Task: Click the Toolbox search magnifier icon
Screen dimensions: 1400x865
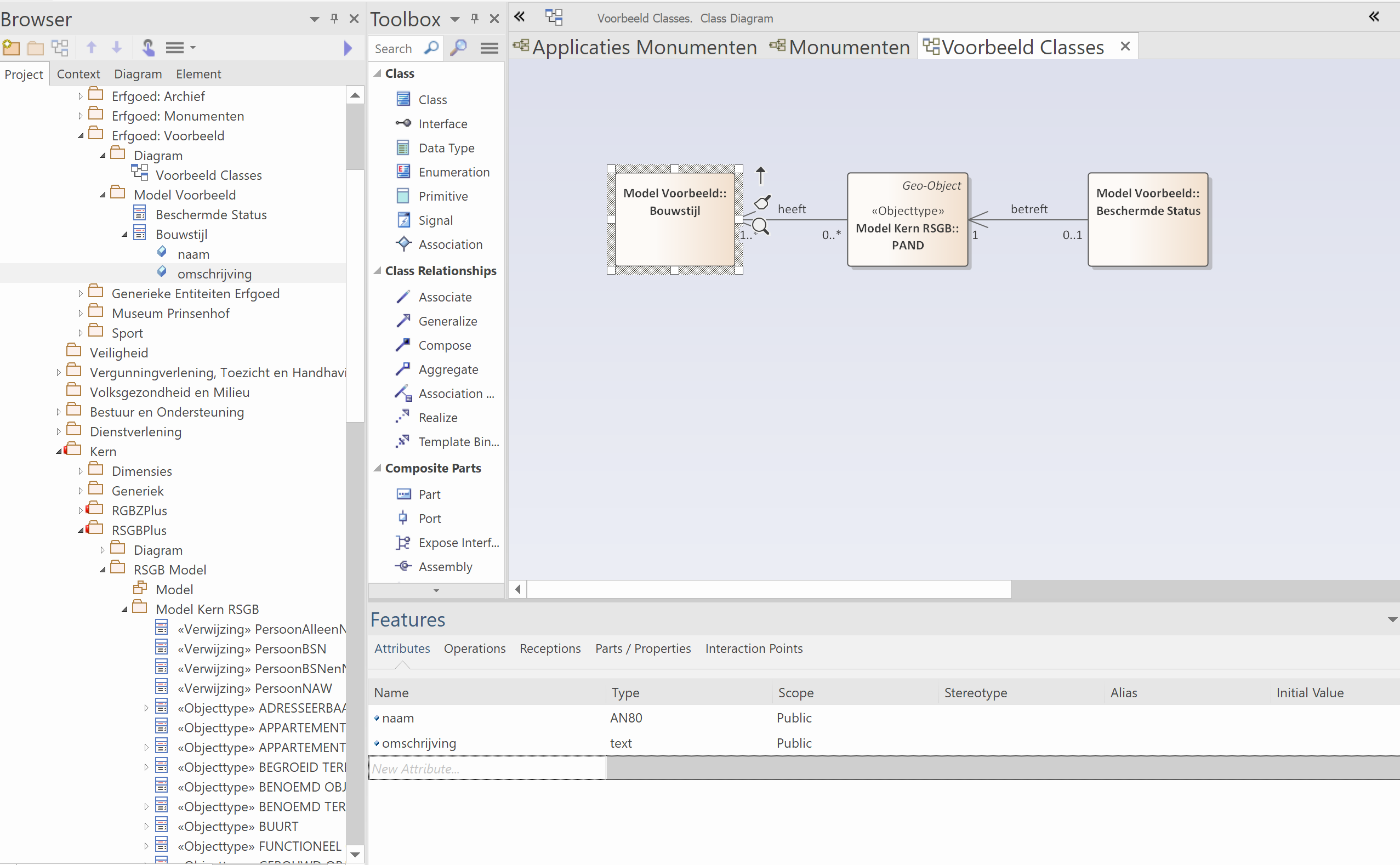Action: click(431, 48)
